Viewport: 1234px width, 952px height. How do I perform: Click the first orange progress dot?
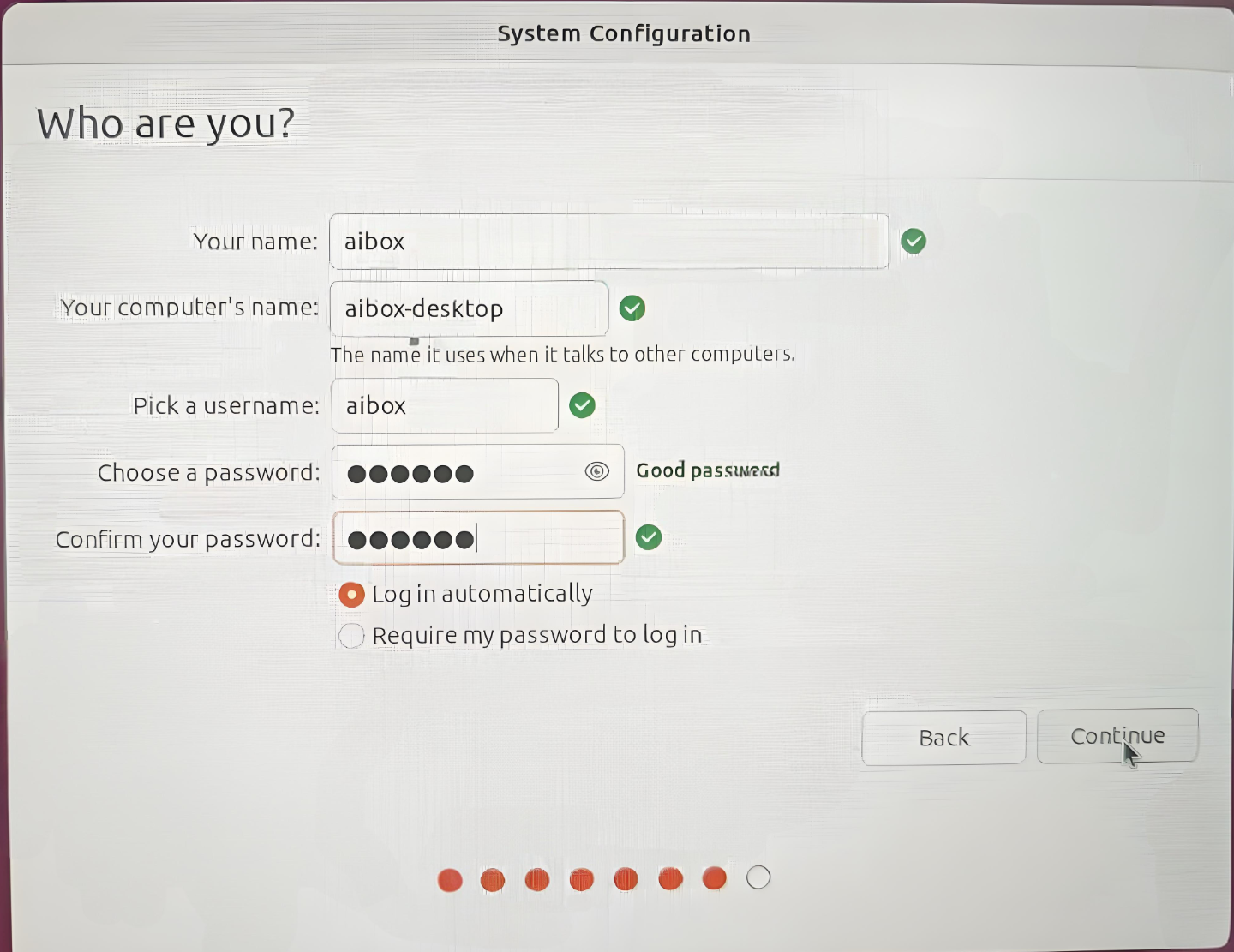pyautogui.click(x=450, y=880)
